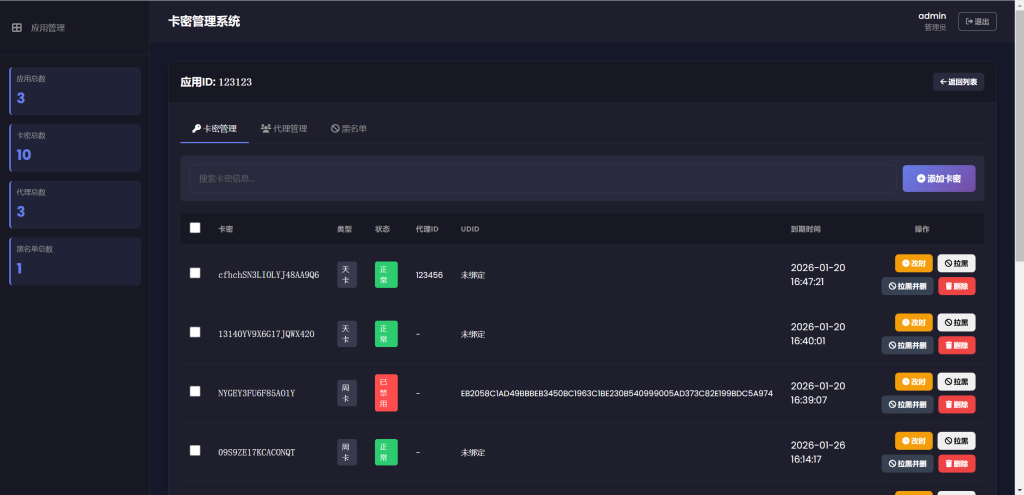
Task: Open 应用管理 in the sidebar
Action: click(40, 28)
